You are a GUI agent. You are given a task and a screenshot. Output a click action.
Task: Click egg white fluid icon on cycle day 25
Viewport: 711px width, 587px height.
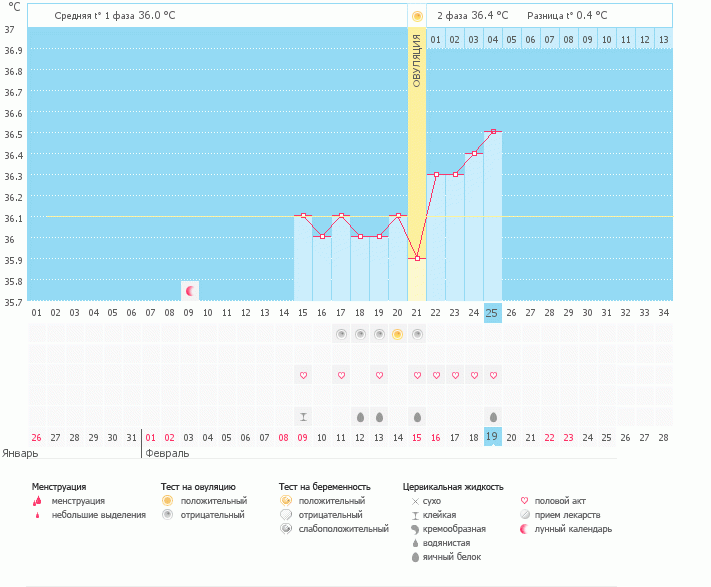pos(493,417)
